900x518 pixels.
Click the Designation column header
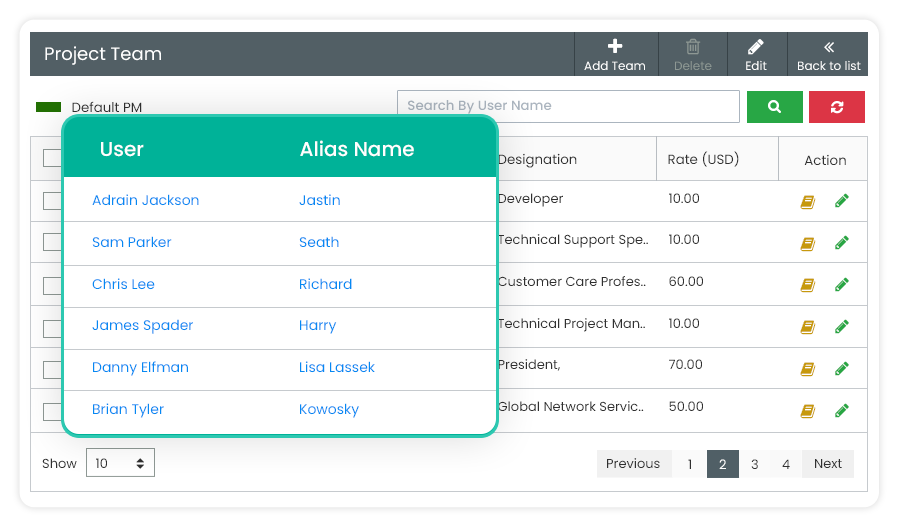pyautogui.click(x=537, y=159)
